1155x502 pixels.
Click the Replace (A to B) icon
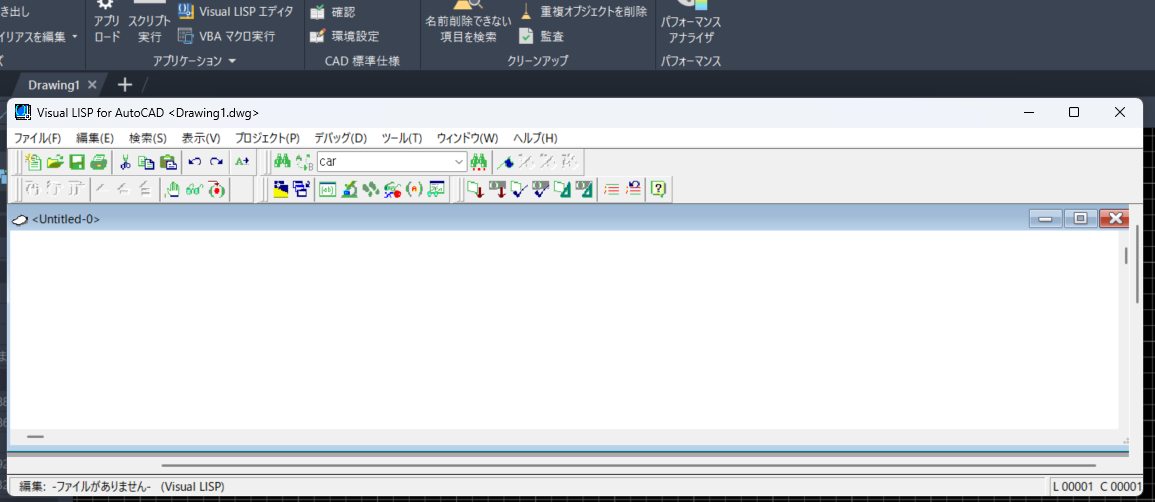[x=303, y=161]
